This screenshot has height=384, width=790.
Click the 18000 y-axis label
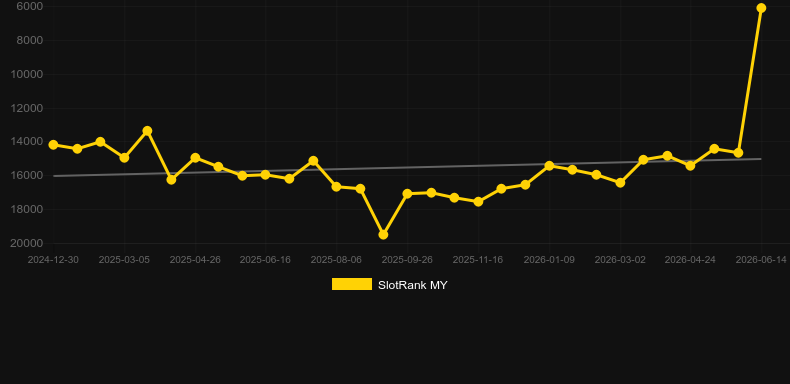pos(27,209)
